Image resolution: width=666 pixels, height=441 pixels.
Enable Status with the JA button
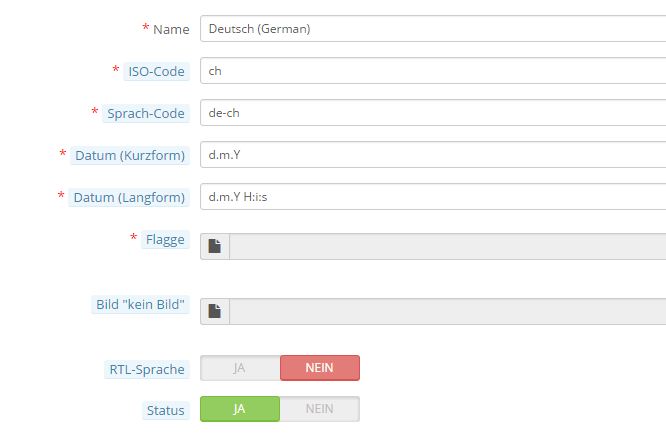pyautogui.click(x=240, y=409)
